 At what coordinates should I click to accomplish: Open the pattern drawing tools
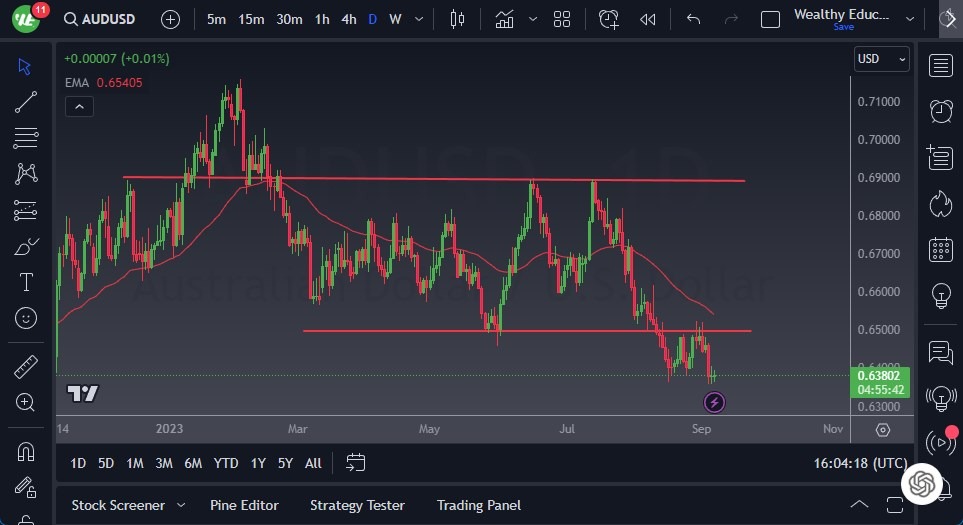pos(25,174)
